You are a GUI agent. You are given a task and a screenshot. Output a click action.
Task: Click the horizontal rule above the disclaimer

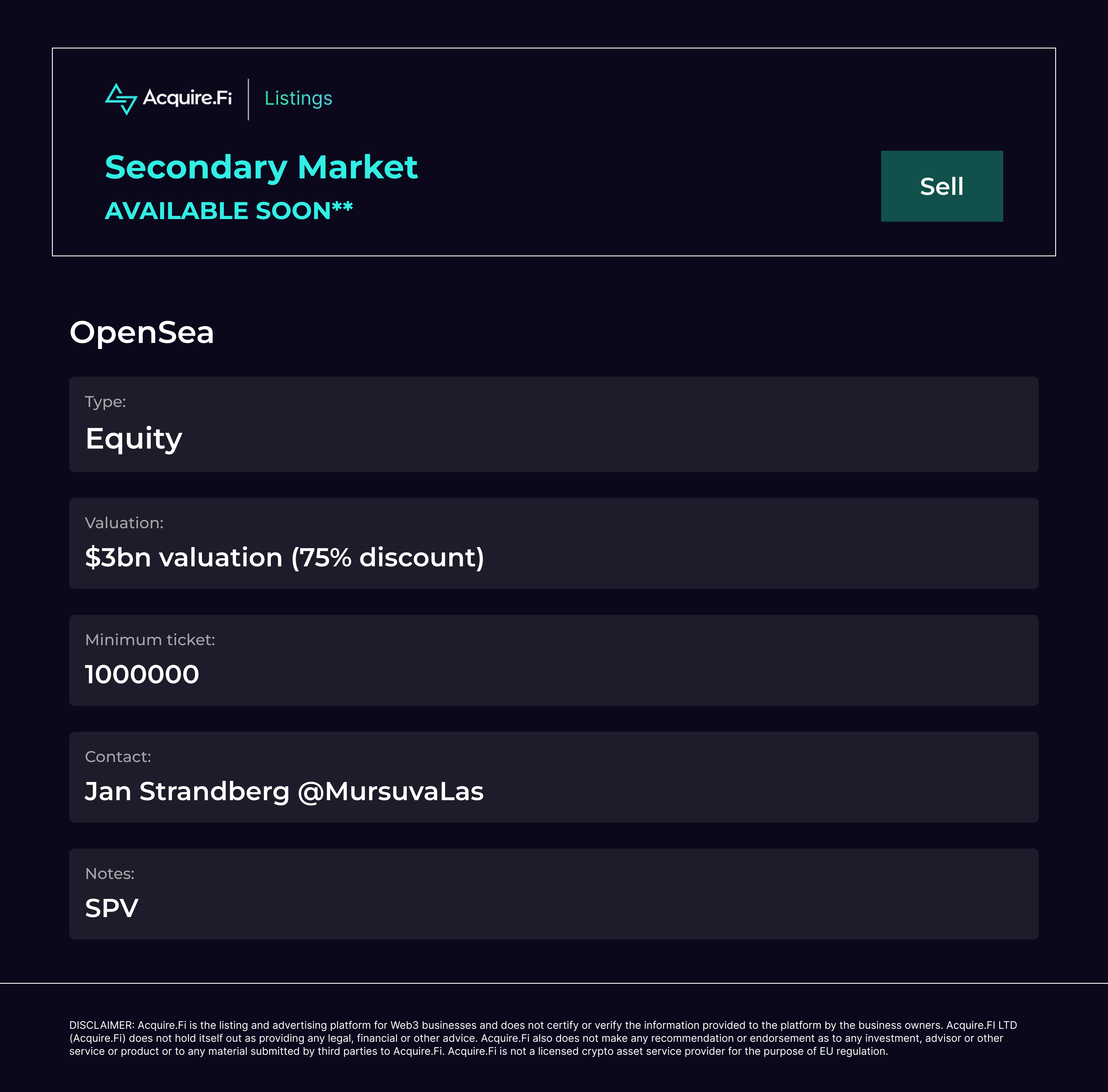[x=554, y=983]
